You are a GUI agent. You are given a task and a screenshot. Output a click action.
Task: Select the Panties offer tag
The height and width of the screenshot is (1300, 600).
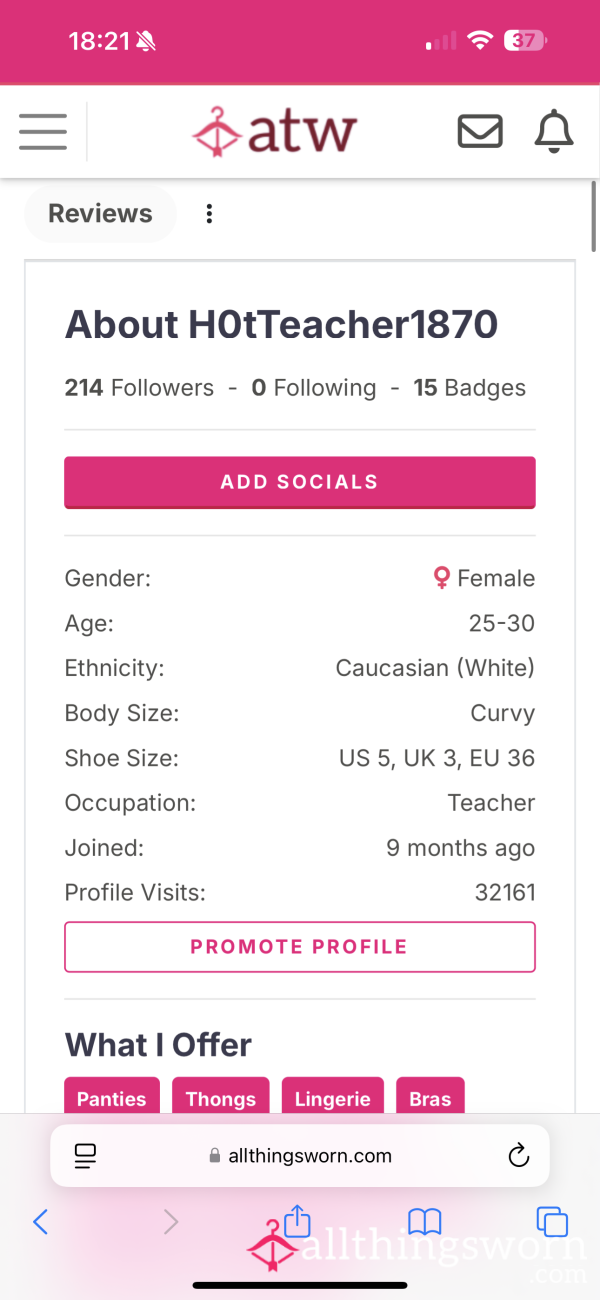112,1098
